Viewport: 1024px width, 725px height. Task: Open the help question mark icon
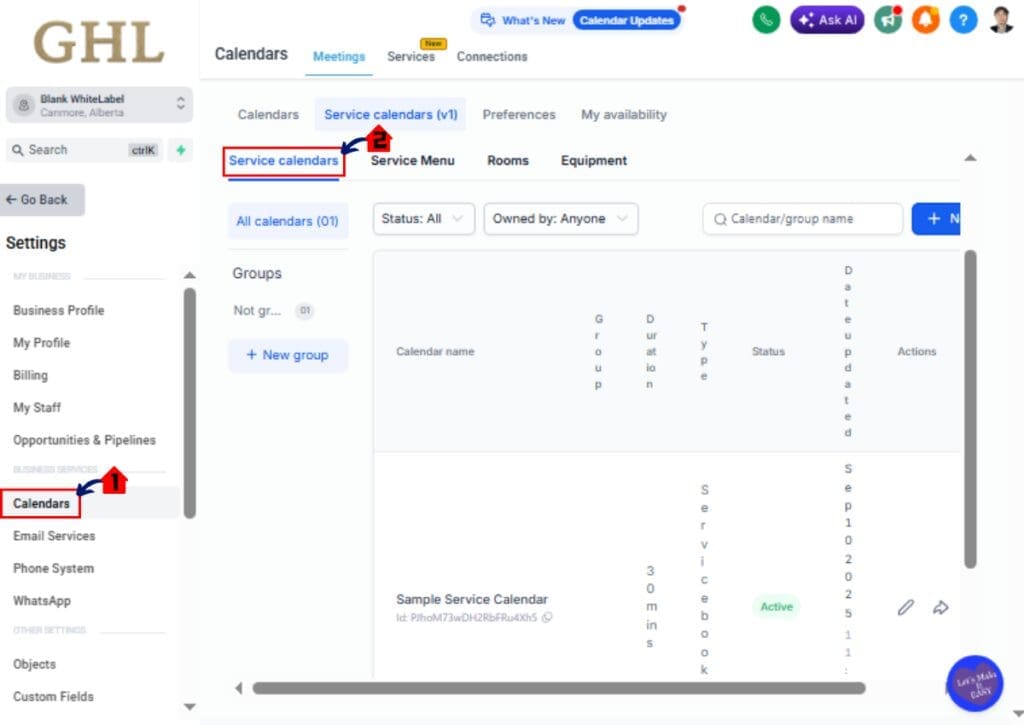pyautogui.click(x=963, y=19)
